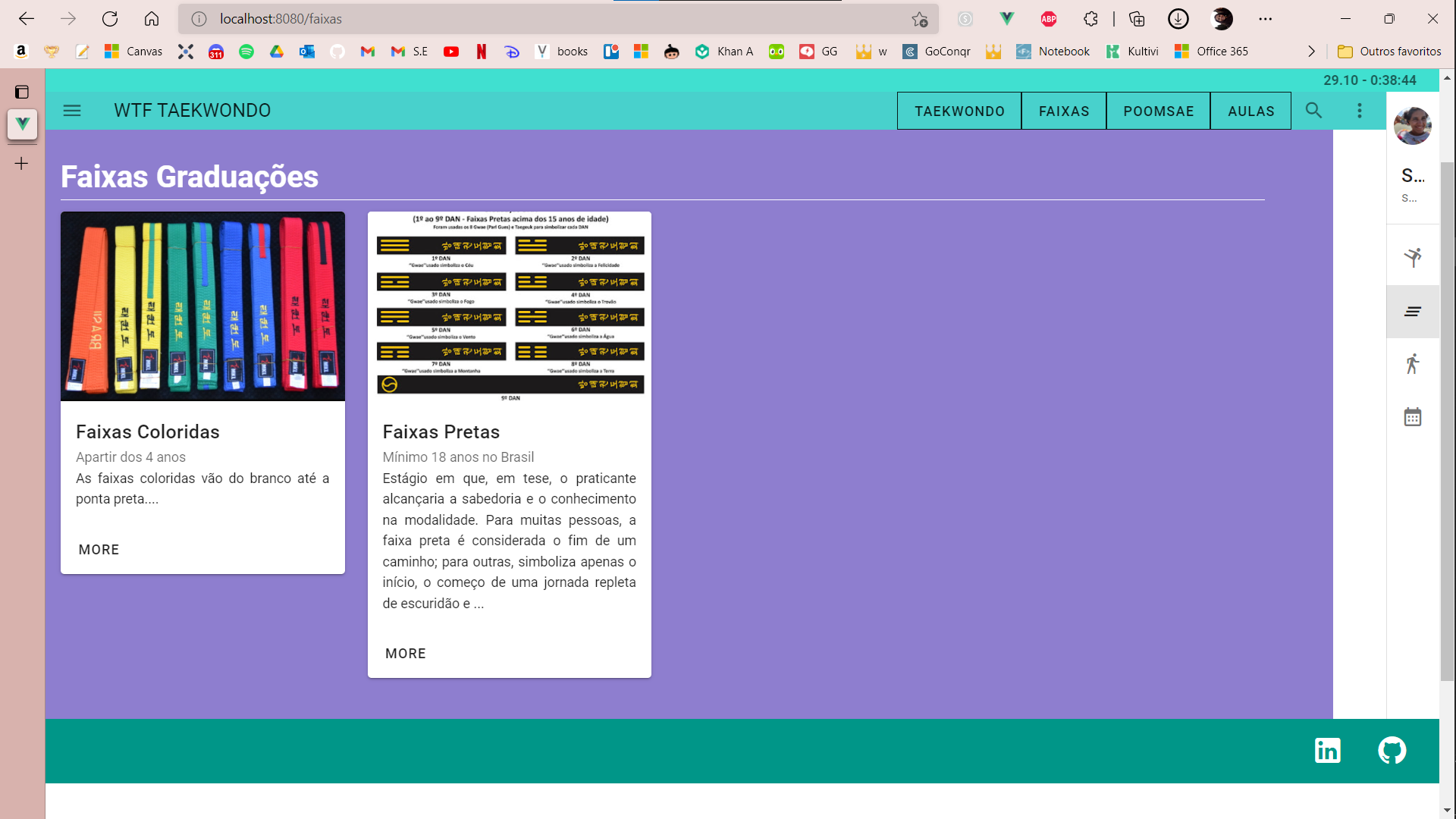
Task: Click MORE on Faixas Coloridas card
Action: [99, 550]
